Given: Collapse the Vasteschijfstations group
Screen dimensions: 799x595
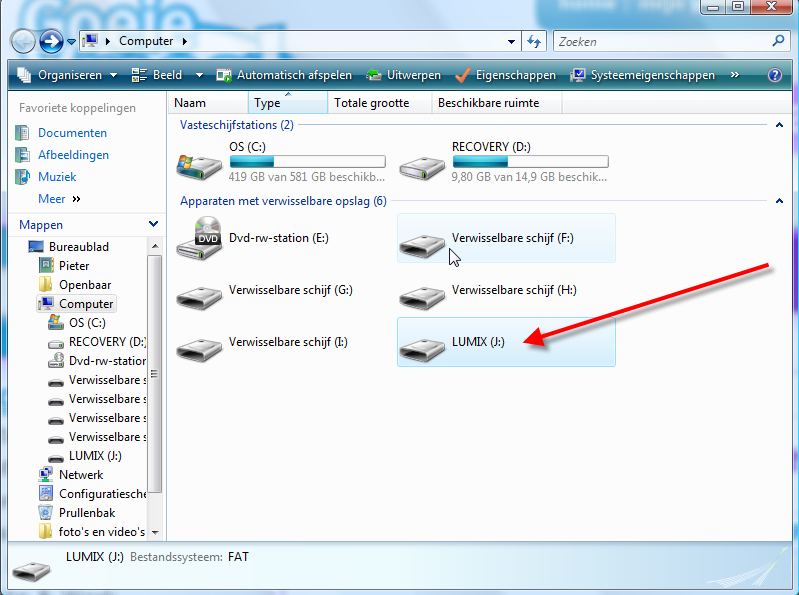Looking at the screenshot, I should (778, 125).
